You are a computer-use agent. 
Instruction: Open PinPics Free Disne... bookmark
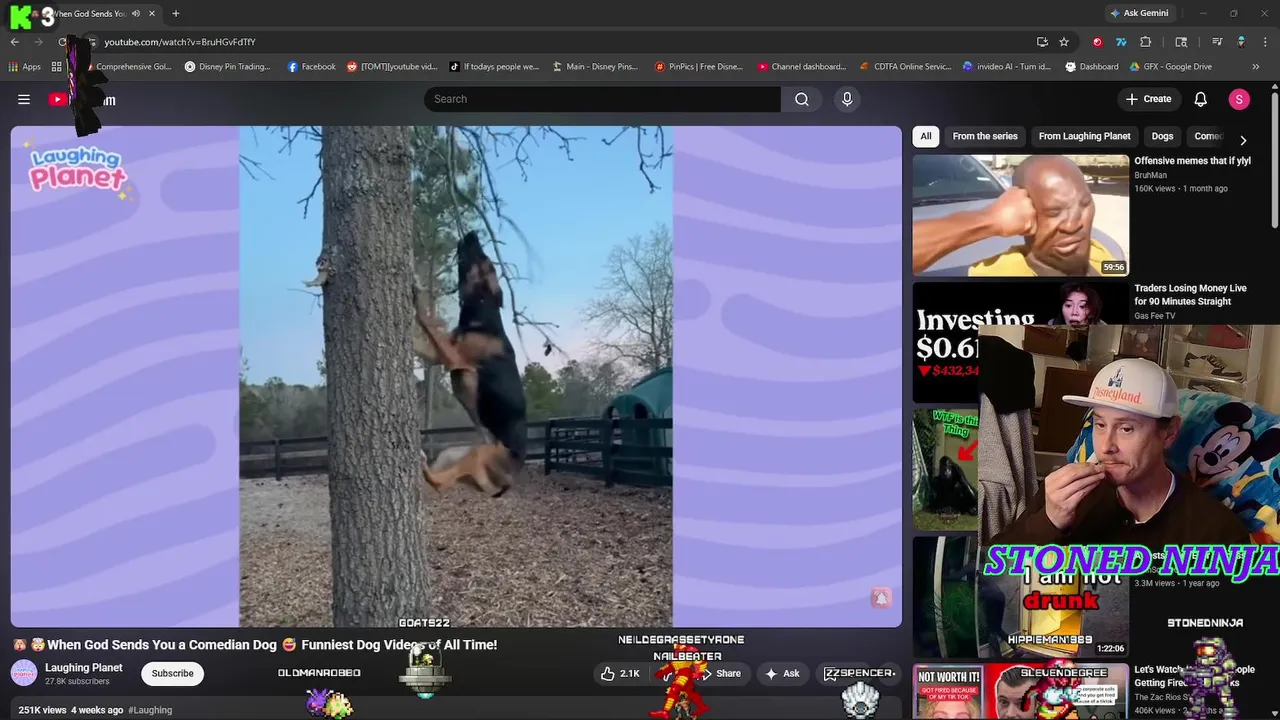tap(698, 67)
